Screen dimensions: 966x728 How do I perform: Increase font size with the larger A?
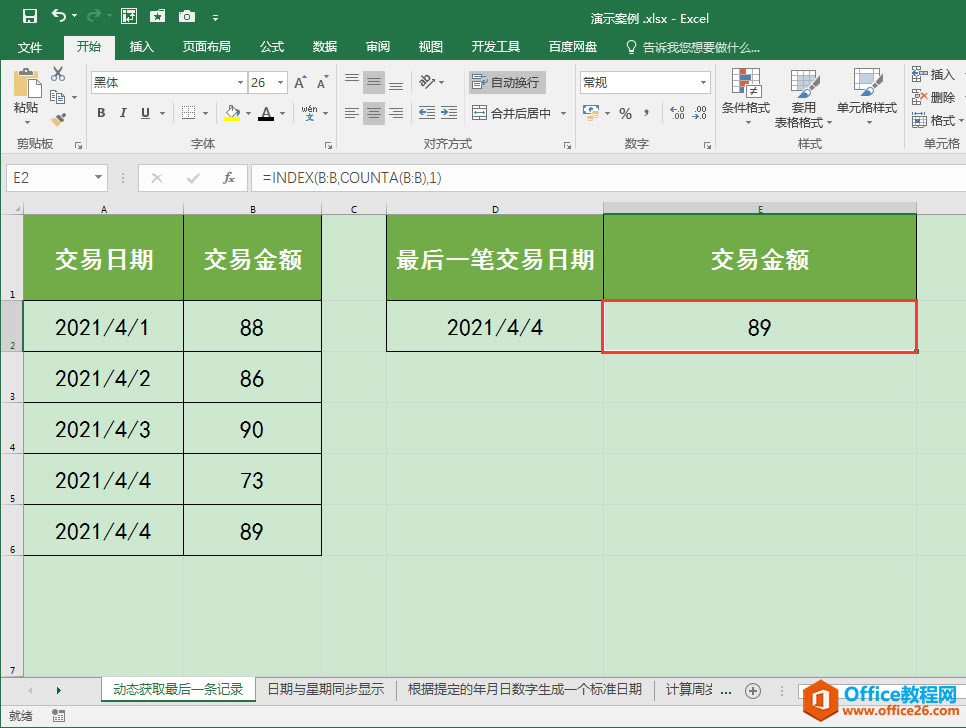[x=300, y=83]
